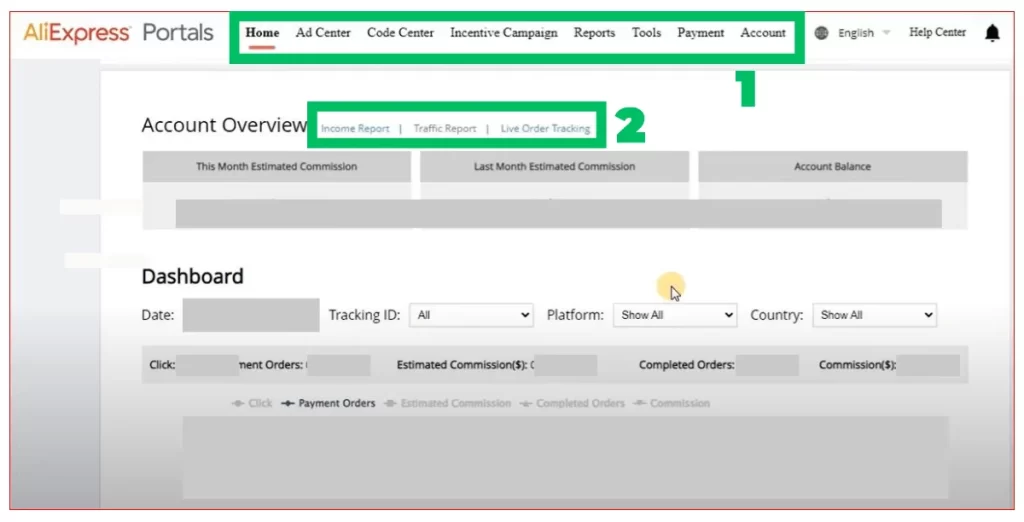Open the Code Center menu
The width and height of the screenshot is (1024, 522).
tap(400, 33)
